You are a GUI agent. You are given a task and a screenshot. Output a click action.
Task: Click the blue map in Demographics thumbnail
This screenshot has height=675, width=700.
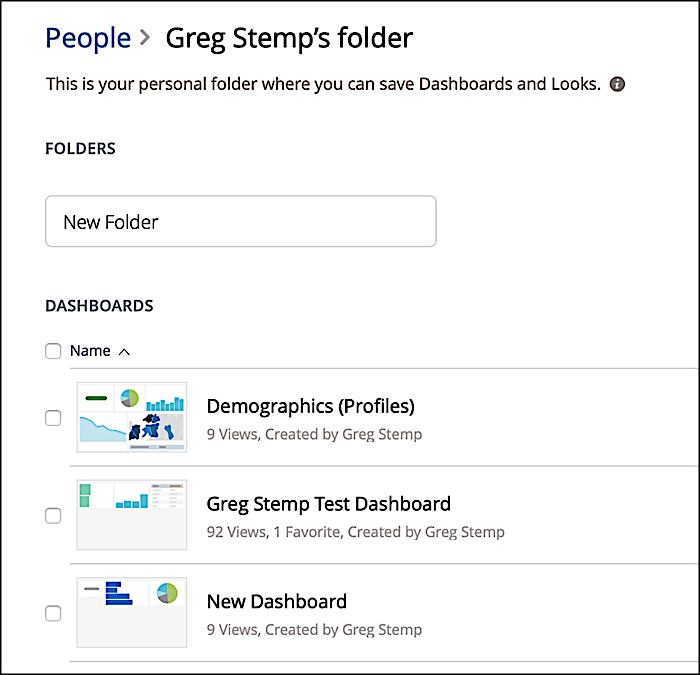[x=160, y=427]
